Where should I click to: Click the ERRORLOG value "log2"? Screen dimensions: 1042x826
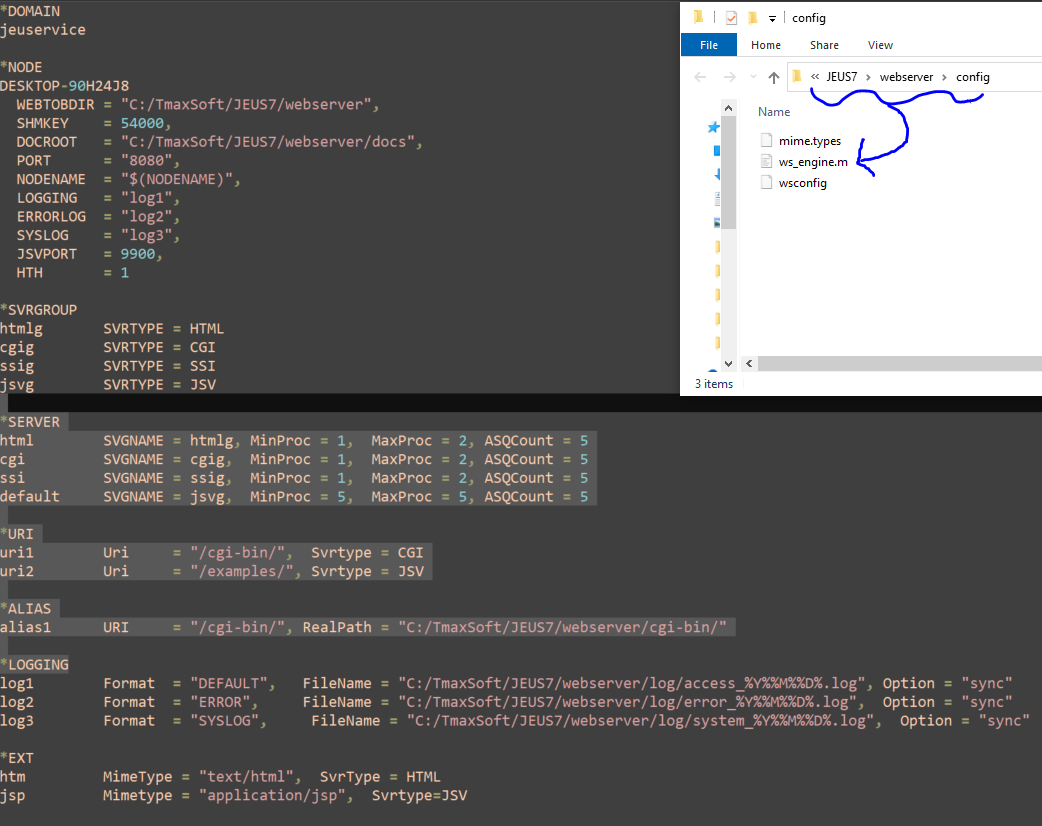pyautogui.click(x=147, y=217)
